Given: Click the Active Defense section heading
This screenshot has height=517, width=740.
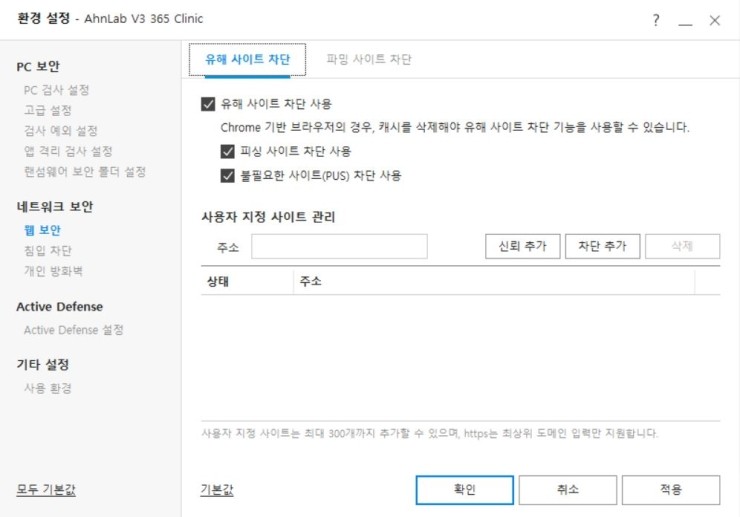Looking at the screenshot, I should coord(59,307).
